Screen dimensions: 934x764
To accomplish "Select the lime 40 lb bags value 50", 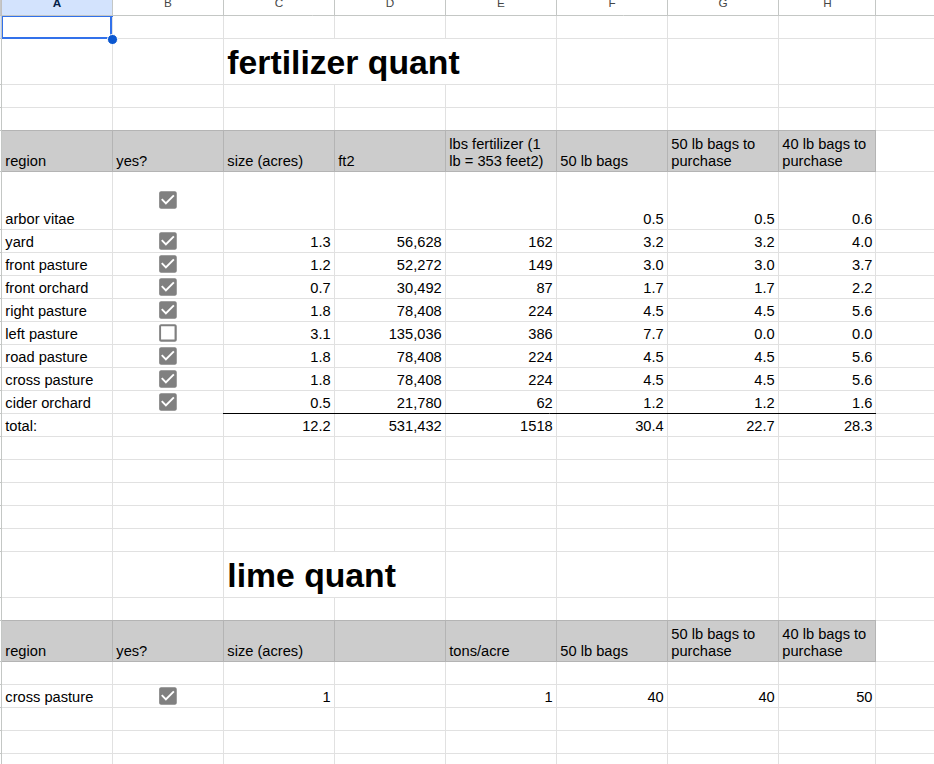I will pyautogui.click(x=827, y=697).
